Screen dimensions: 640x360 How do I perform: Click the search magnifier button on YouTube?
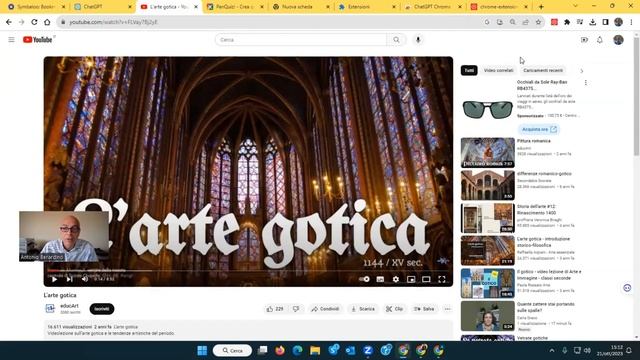click(x=396, y=40)
